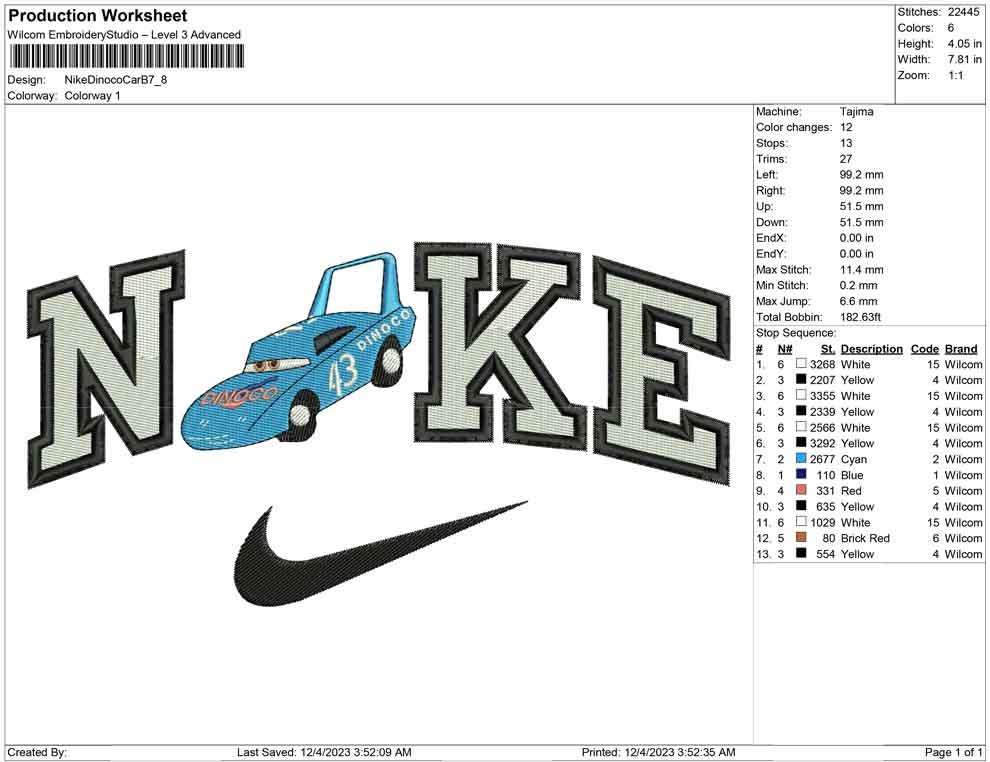Click the Page 1 of 1 footer text
This screenshot has height=762, width=990.
coord(953,751)
